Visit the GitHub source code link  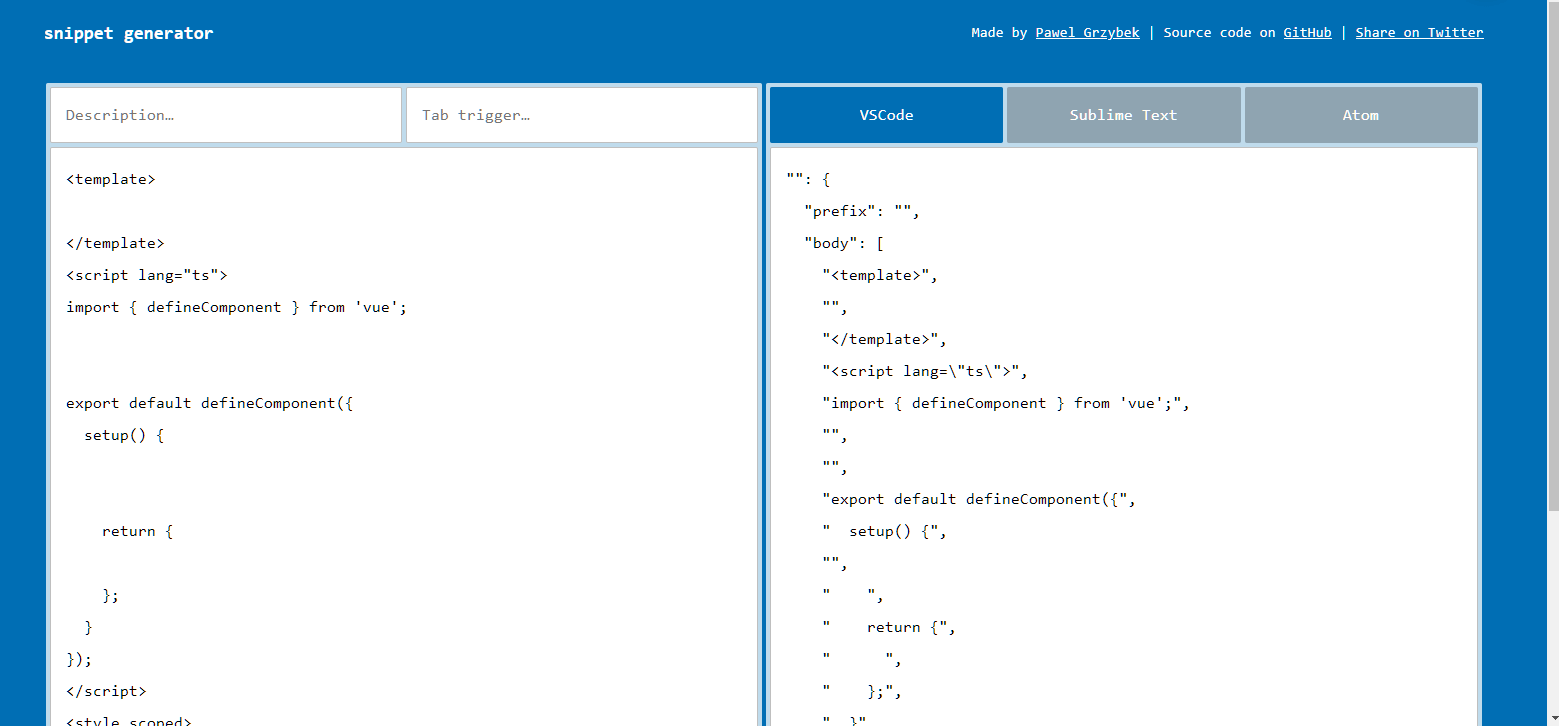click(1307, 33)
